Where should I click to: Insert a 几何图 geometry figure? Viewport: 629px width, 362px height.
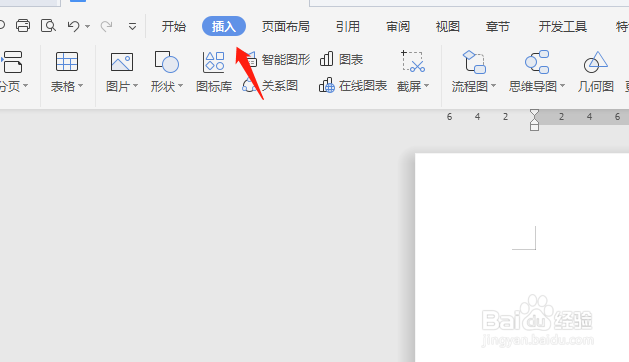[x=596, y=71]
